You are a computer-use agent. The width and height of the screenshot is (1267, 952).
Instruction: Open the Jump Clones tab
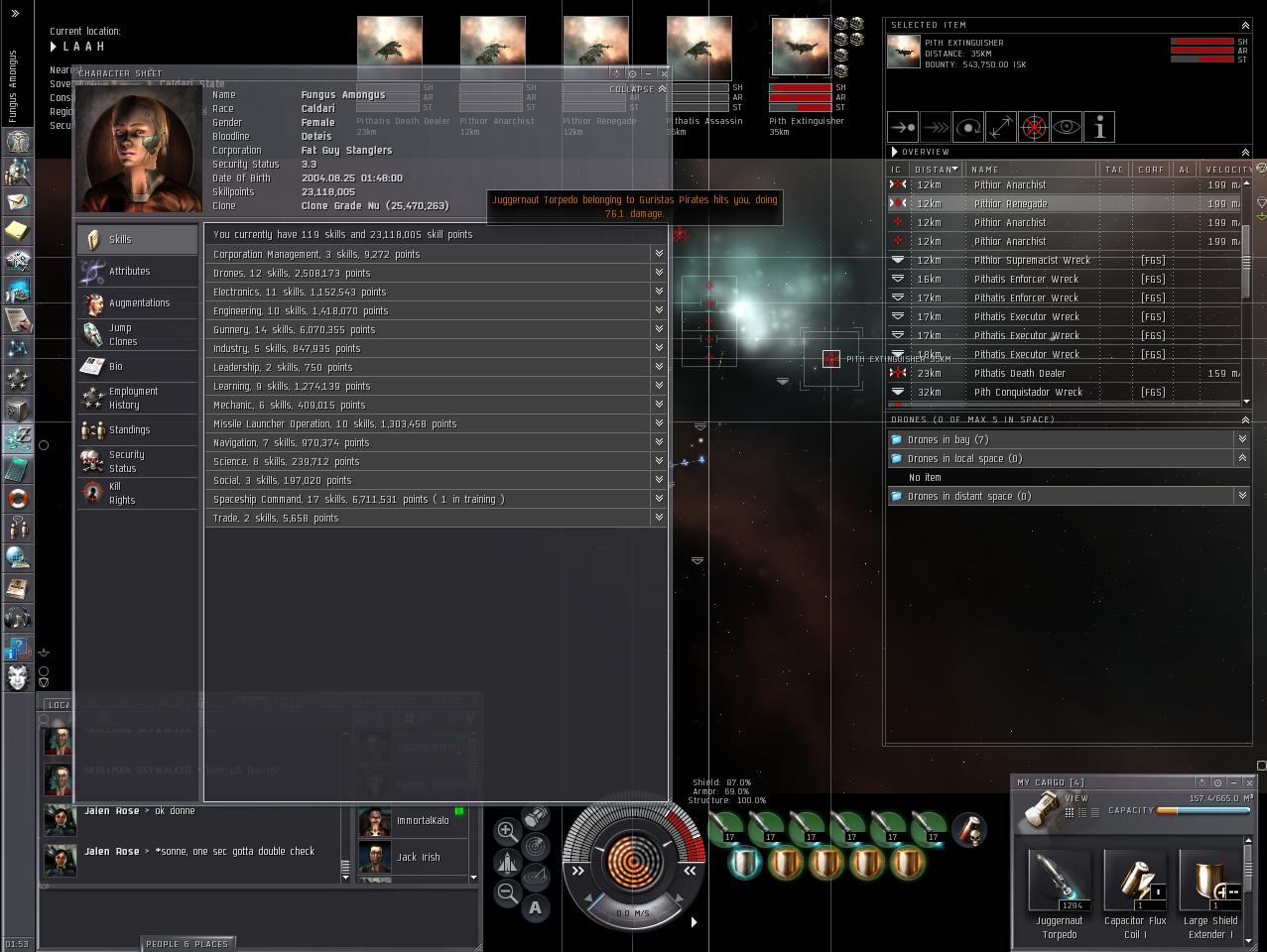(137, 334)
